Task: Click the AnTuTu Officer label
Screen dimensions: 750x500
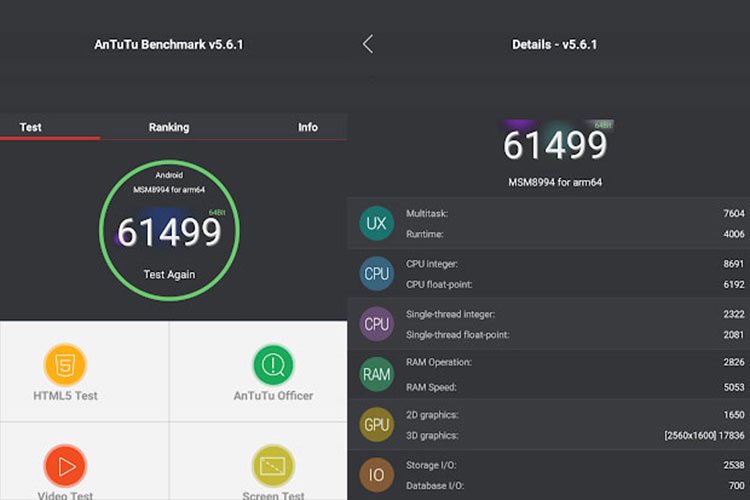Action: click(273, 396)
